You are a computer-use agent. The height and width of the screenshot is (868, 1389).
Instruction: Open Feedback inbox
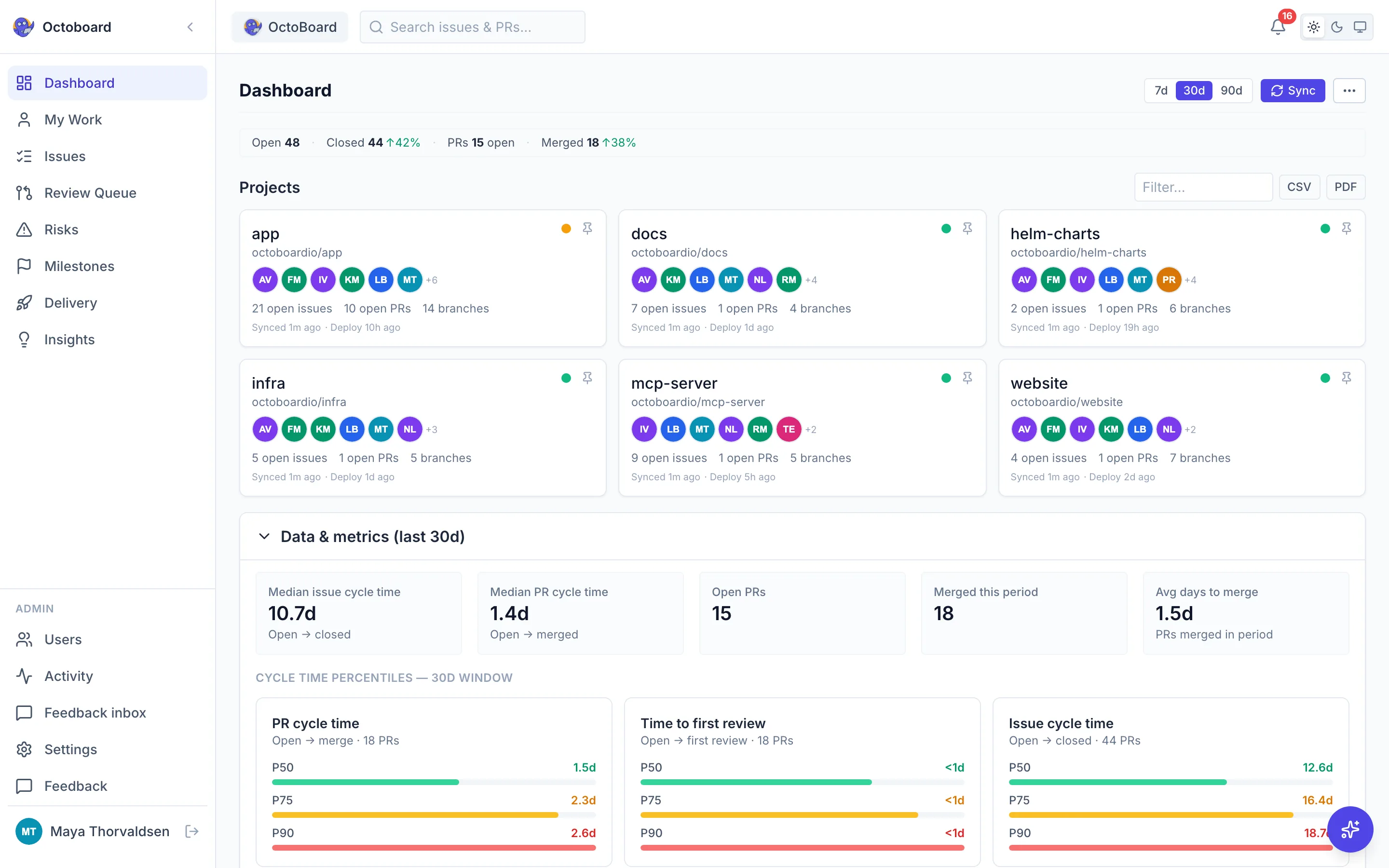coord(108,713)
